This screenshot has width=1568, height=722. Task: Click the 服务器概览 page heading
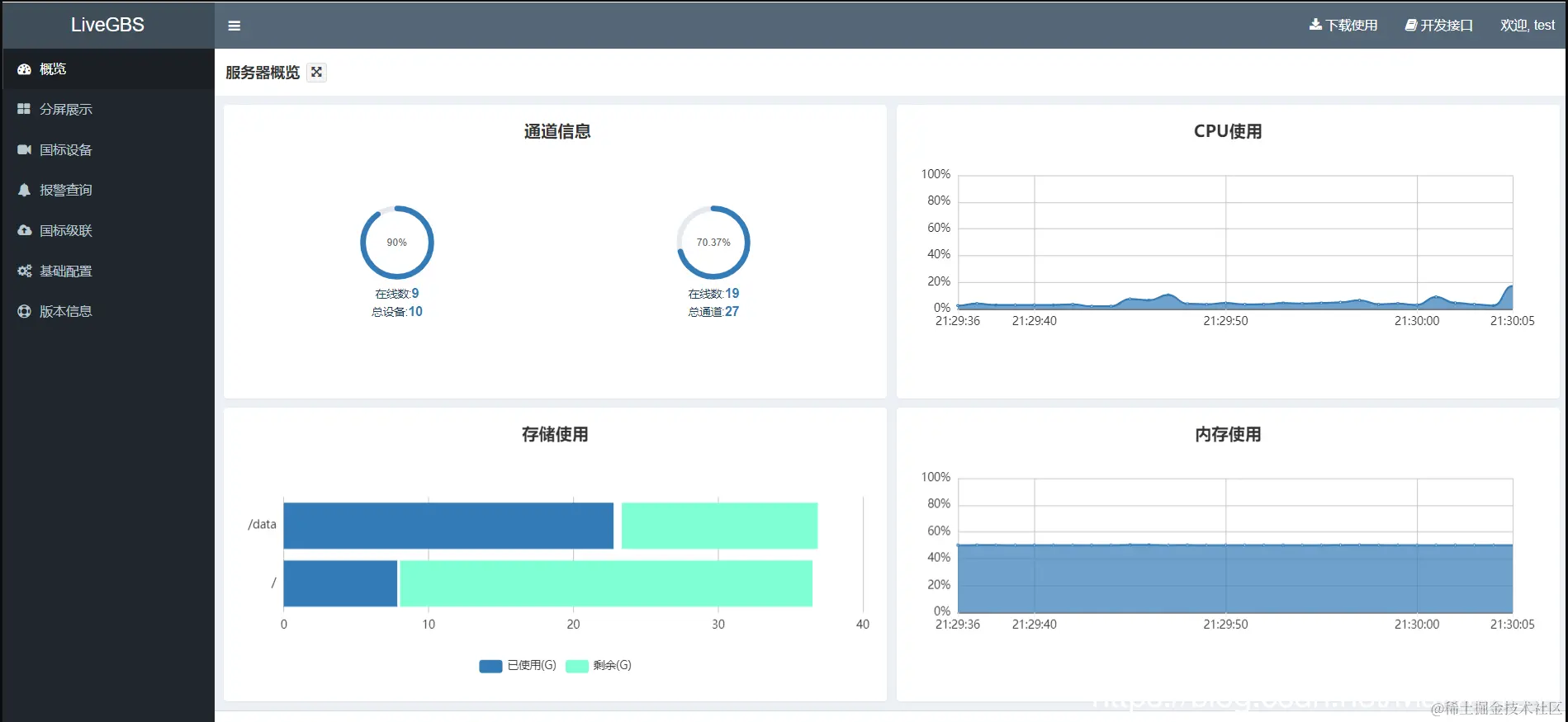click(x=263, y=73)
